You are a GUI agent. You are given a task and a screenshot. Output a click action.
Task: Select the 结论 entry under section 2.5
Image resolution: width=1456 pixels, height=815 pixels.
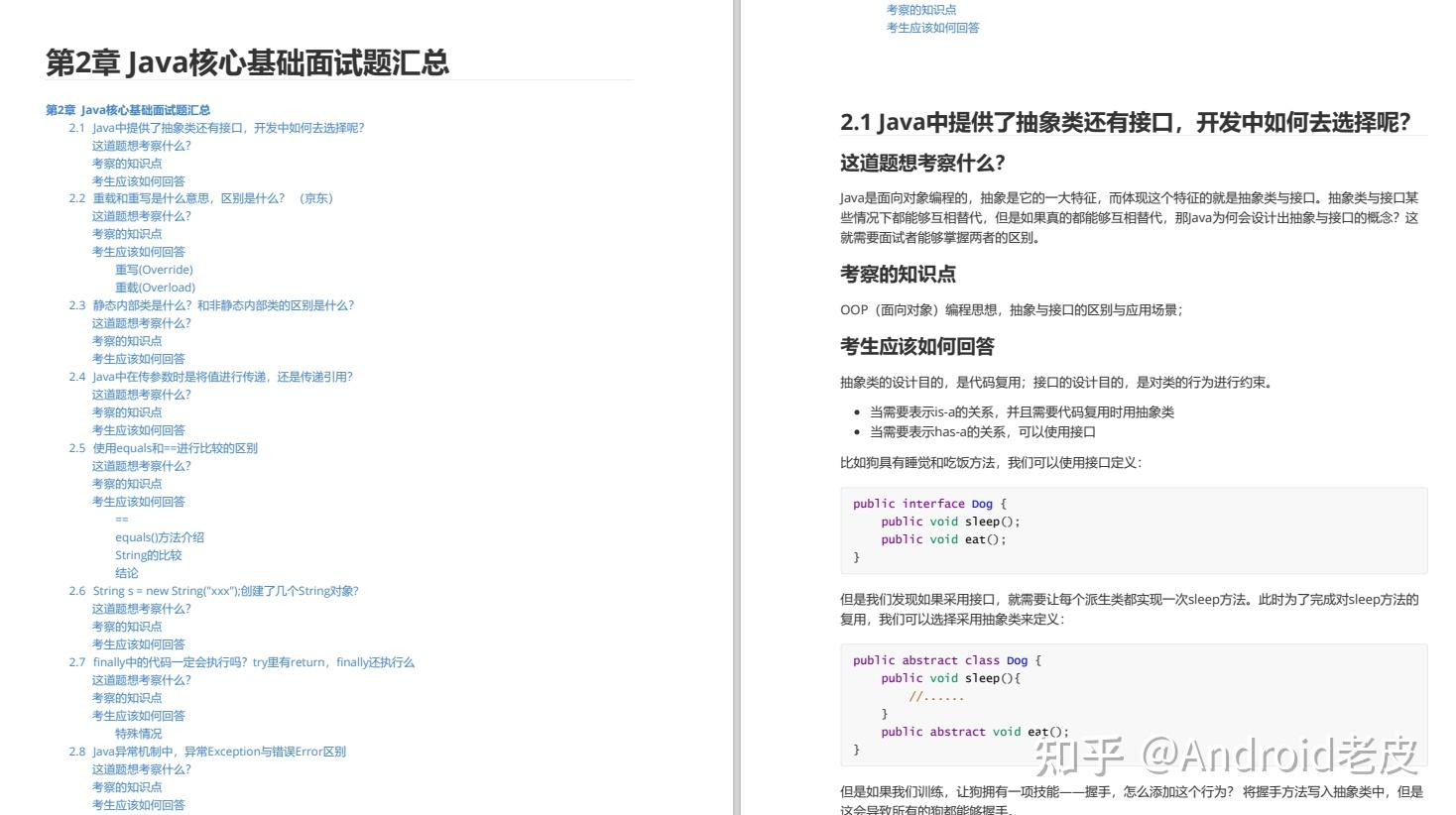click(x=127, y=573)
